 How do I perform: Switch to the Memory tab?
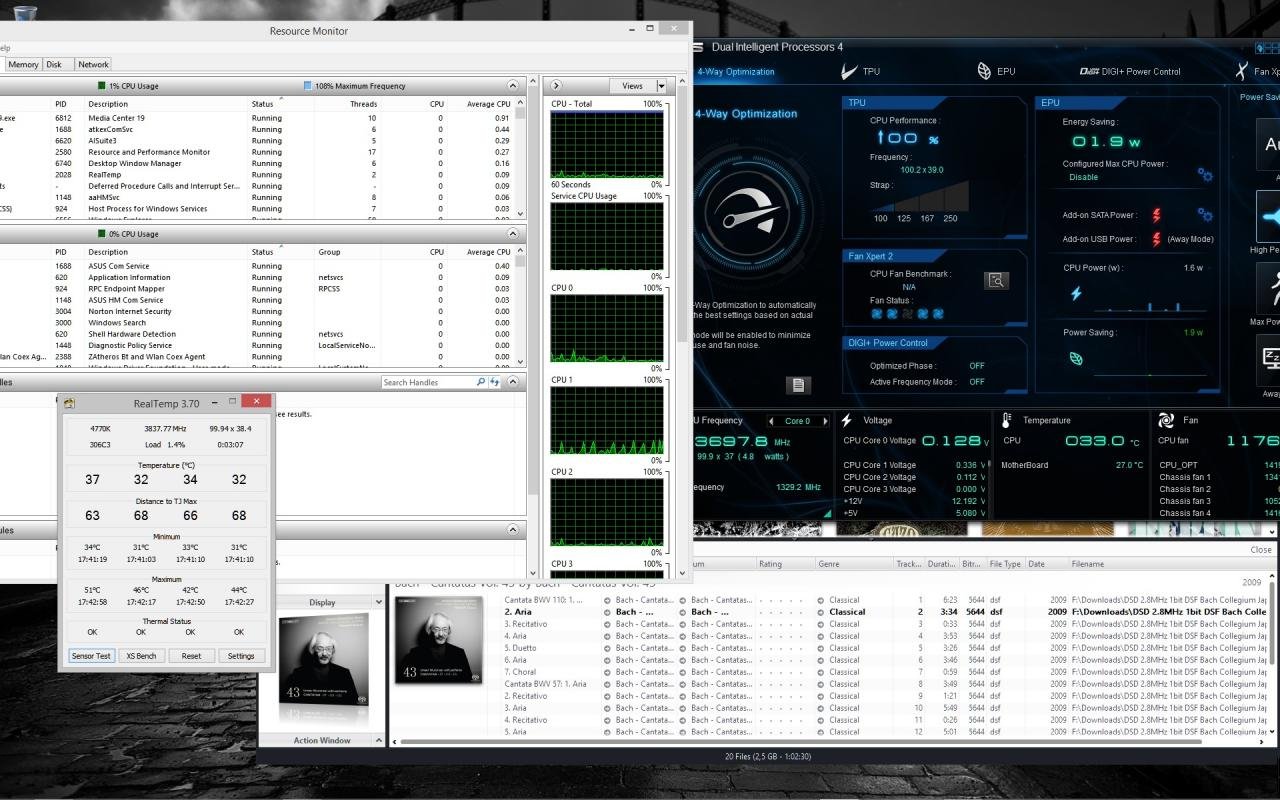(x=24, y=64)
